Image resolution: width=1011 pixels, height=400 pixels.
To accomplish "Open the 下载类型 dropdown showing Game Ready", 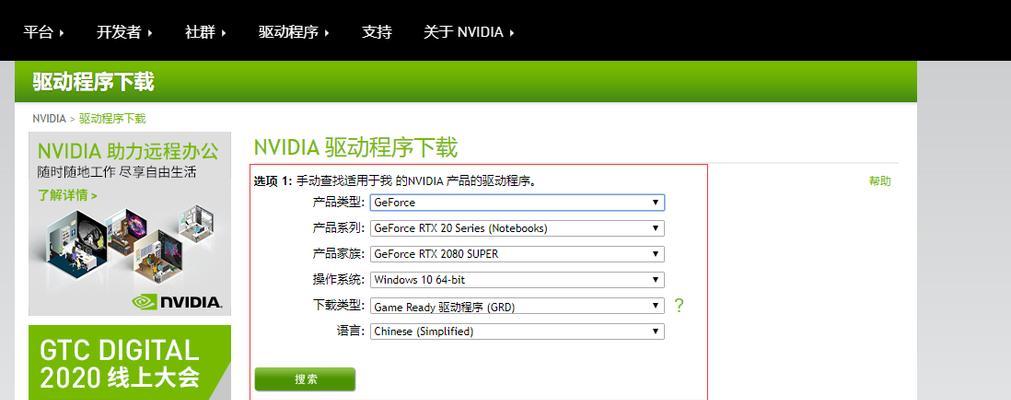I will (x=517, y=306).
